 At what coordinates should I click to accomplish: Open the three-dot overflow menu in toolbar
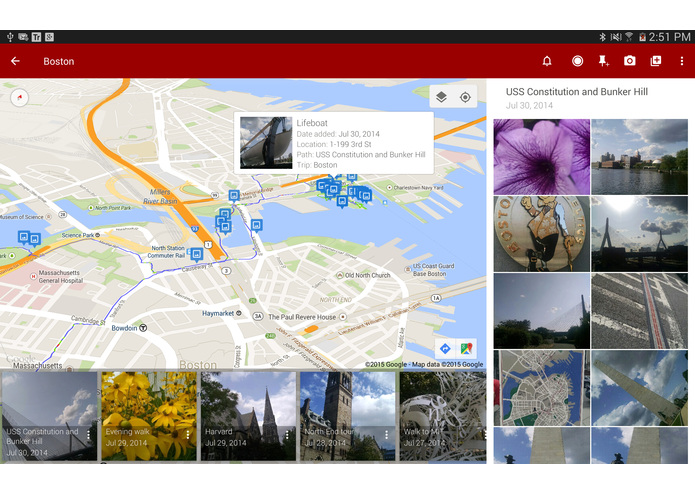(682, 61)
